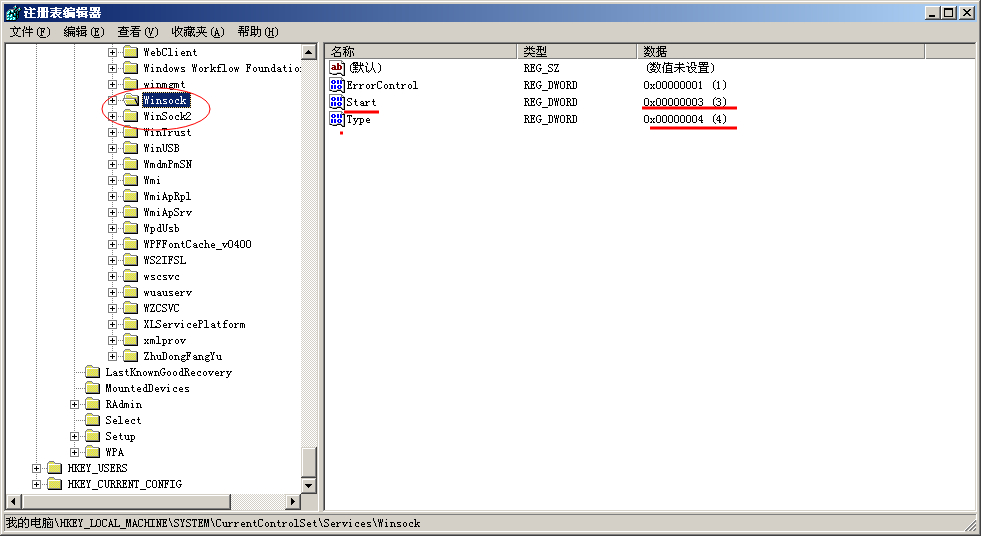Click the tree scroll right arrow

pyautogui.click(x=293, y=501)
